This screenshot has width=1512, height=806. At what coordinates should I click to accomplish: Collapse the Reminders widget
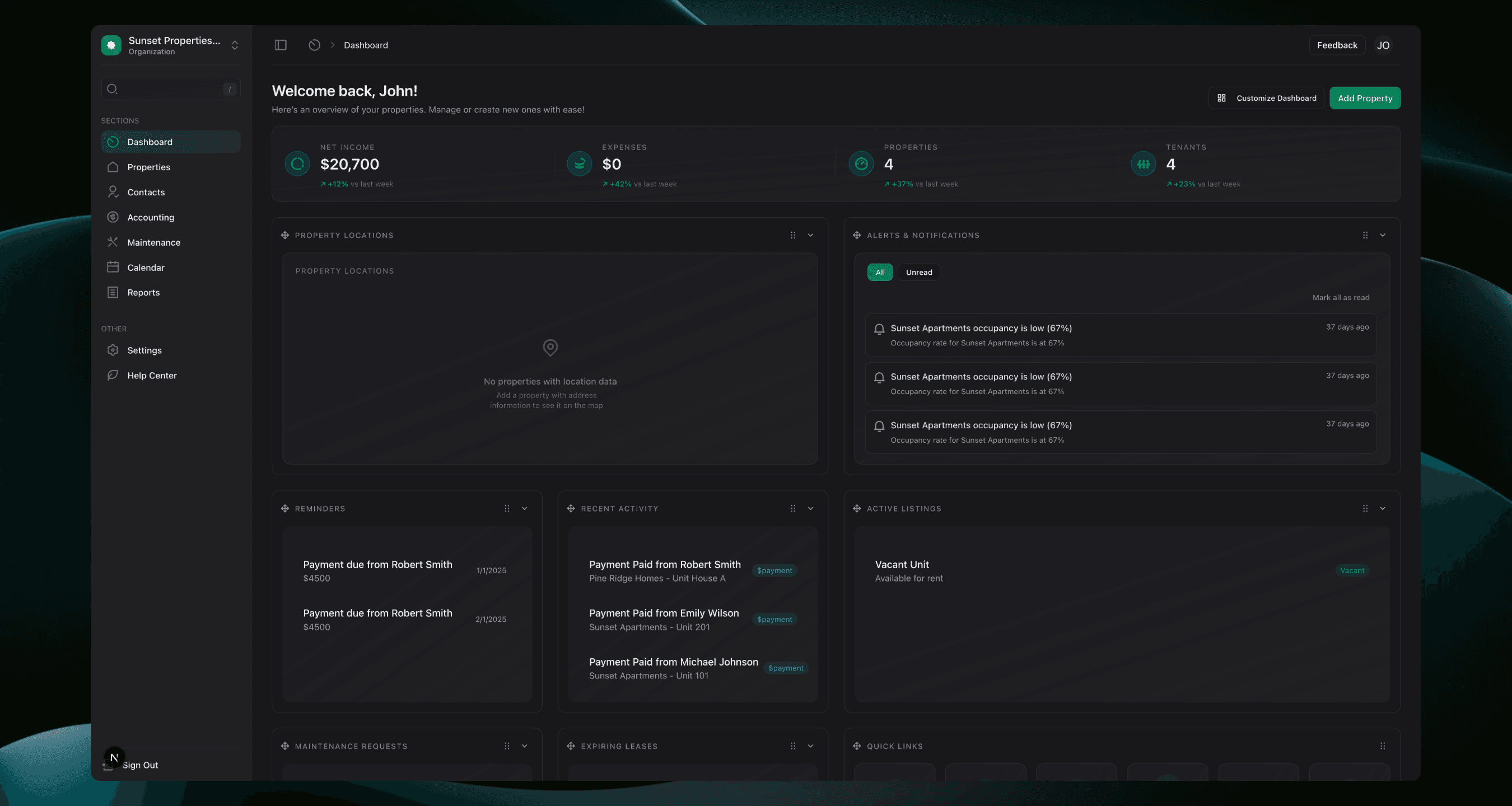pyautogui.click(x=525, y=509)
